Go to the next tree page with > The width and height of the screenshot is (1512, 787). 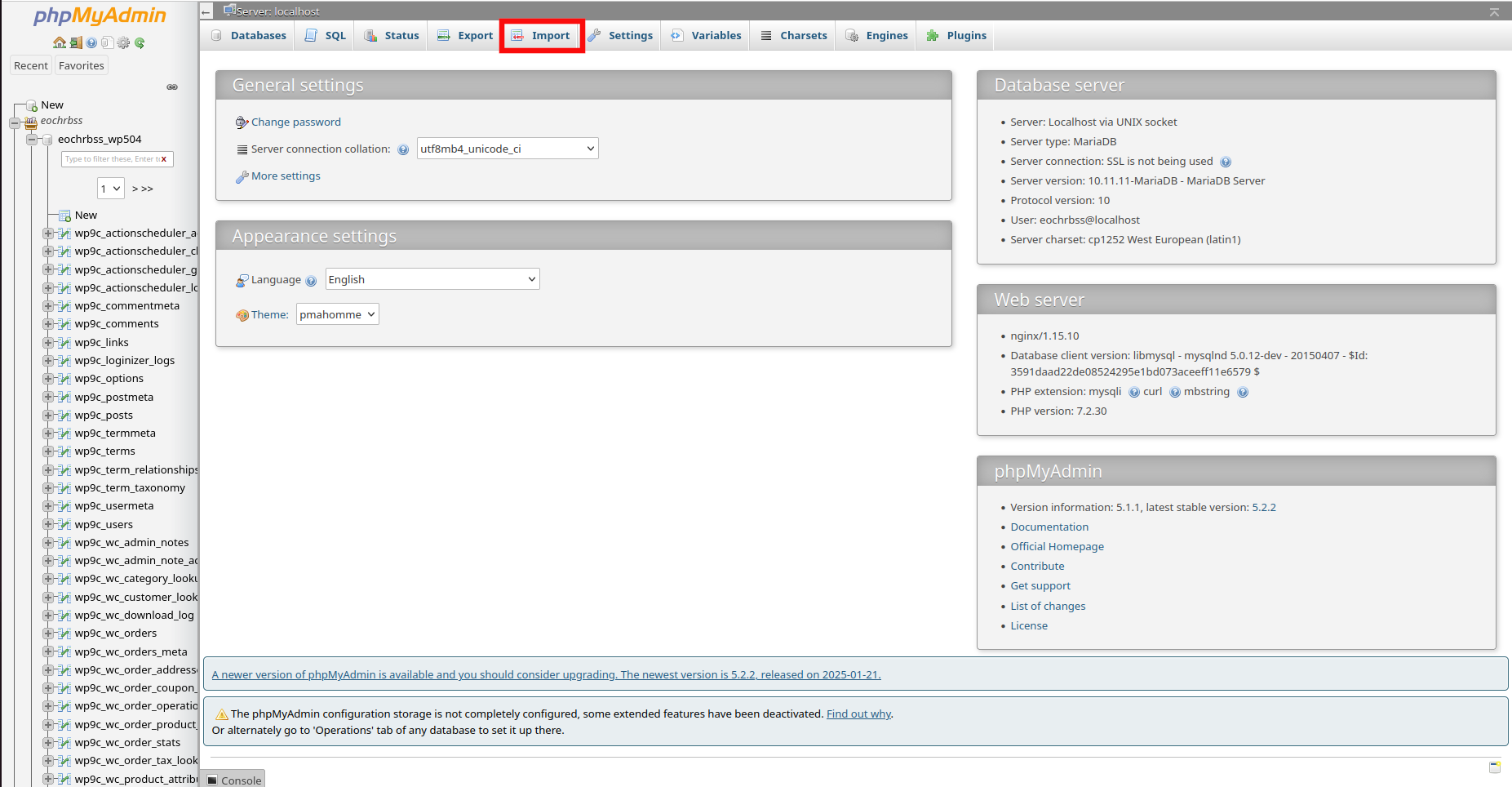click(135, 189)
